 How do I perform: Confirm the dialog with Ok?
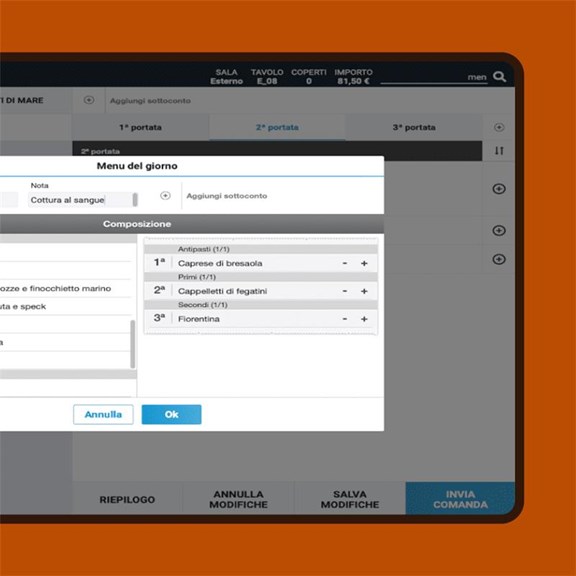click(172, 414)
